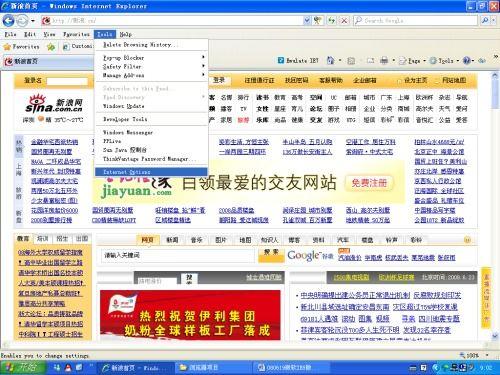The height and width of the screenshot is (375, 500).
Task: Click the Favorites star button
Action: click(21, 47)
